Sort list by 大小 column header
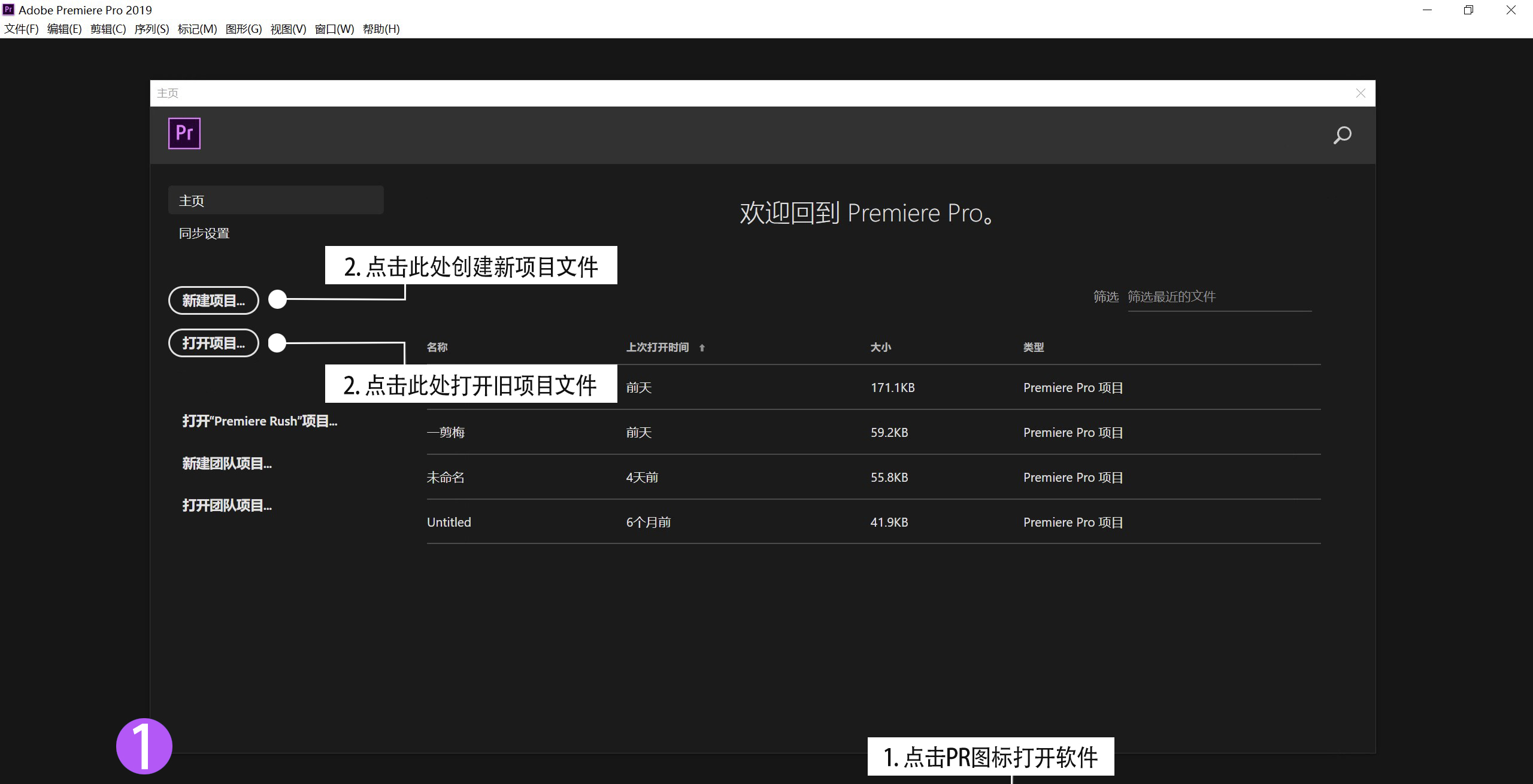 (880, 347)
